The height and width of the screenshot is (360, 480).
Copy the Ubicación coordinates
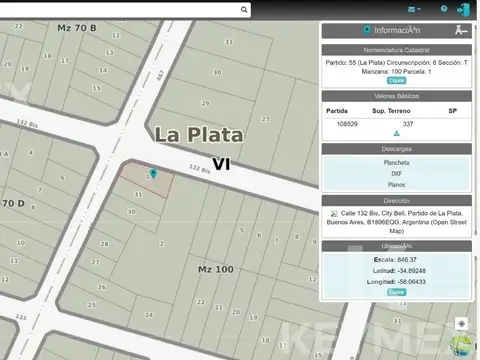pyautogui.click(x=396, y=292)
